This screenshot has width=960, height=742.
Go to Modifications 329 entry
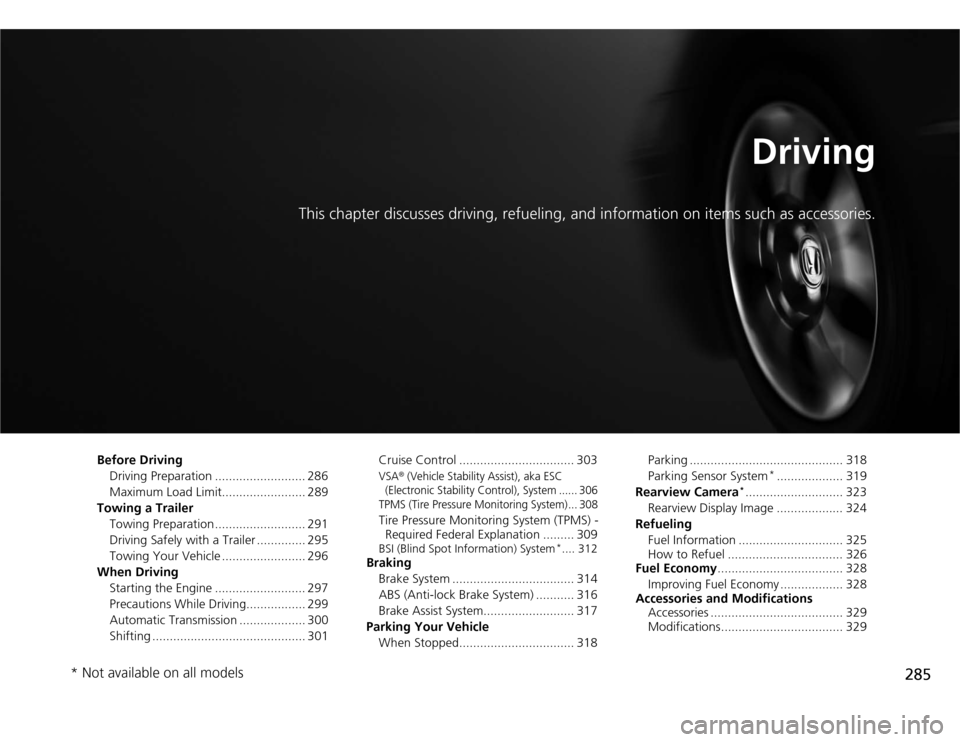(757, 626)
